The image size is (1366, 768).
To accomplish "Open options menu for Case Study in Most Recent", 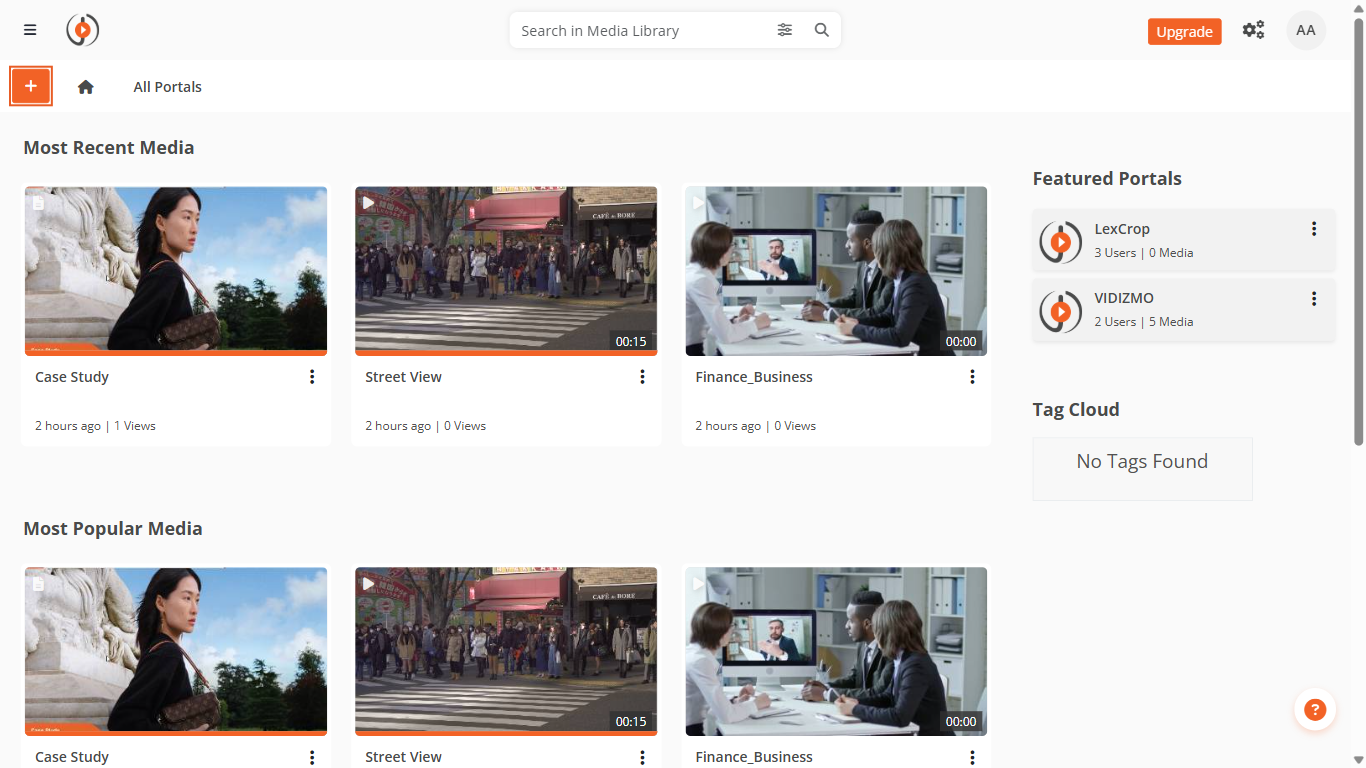I will [x=312, y=377].
